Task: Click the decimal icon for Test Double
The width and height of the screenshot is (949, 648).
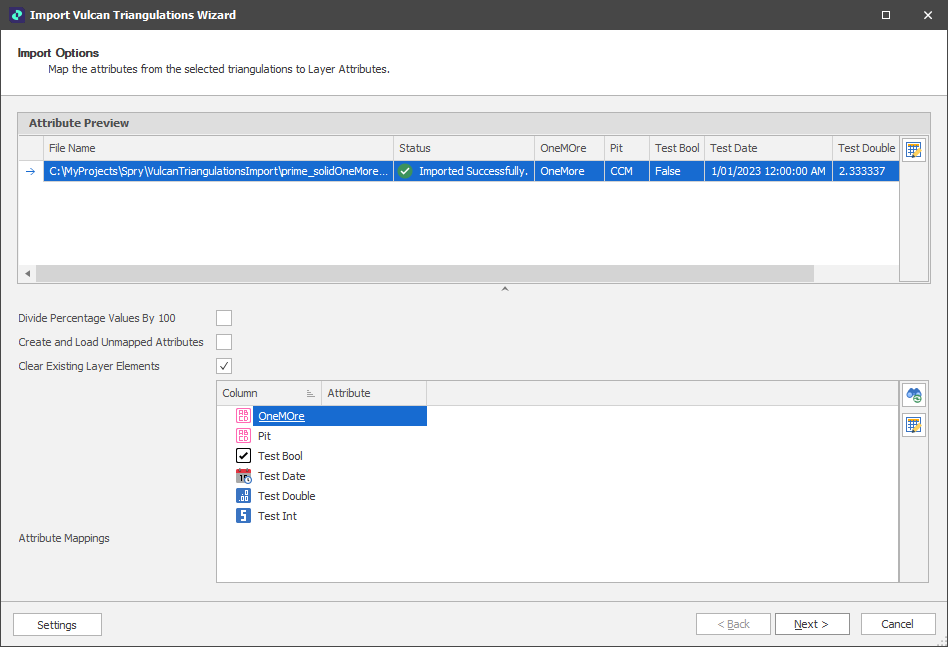Action: tap(243, 496)
